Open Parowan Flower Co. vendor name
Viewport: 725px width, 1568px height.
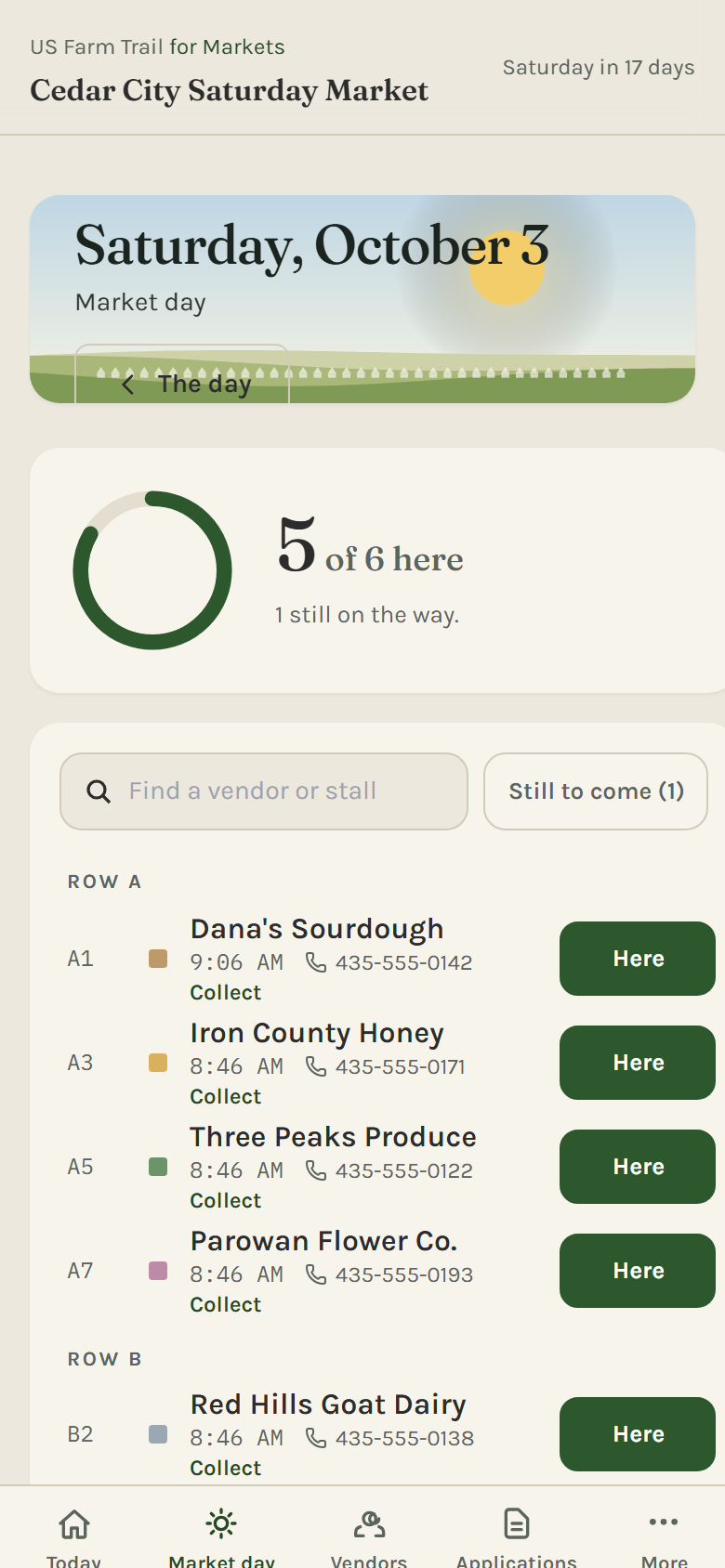pos(324,1241)
